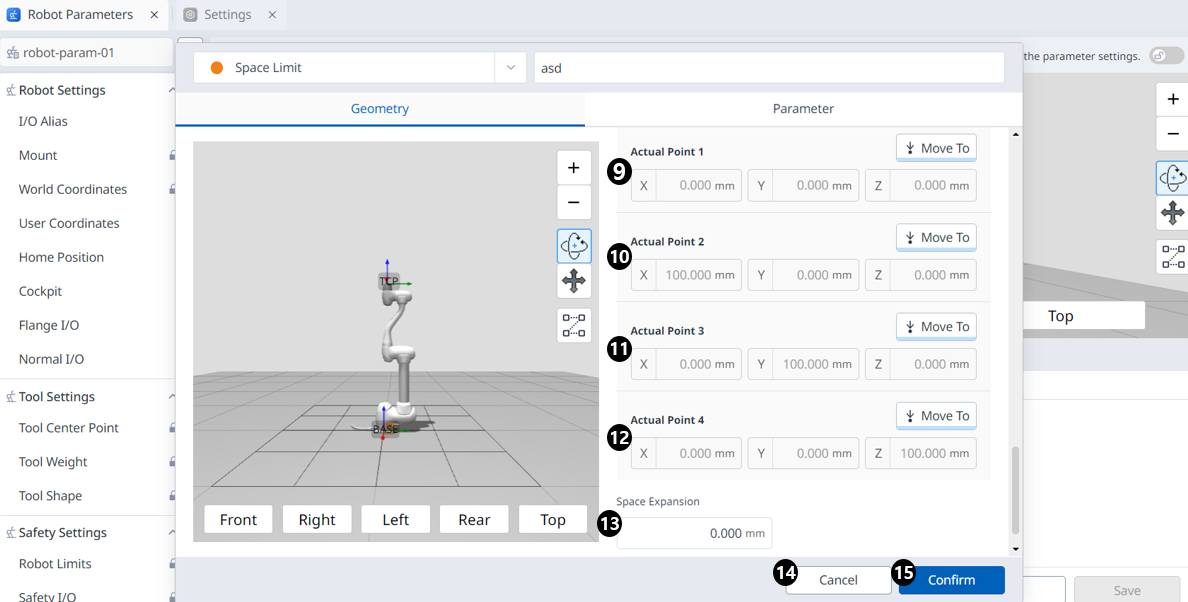Collapse the Tool Settings section

tap(171, 397)
